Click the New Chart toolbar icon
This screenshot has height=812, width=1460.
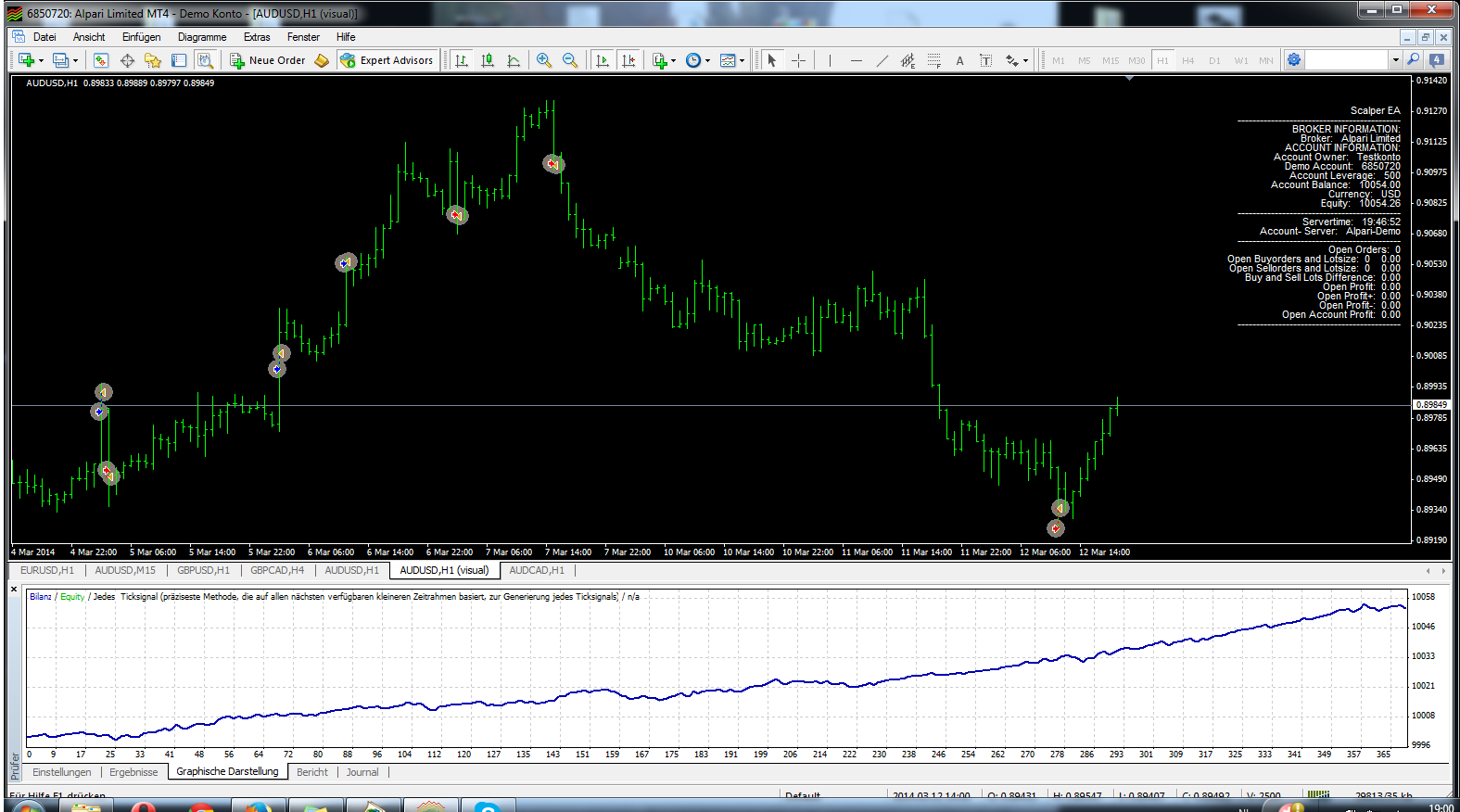point(26,60)
